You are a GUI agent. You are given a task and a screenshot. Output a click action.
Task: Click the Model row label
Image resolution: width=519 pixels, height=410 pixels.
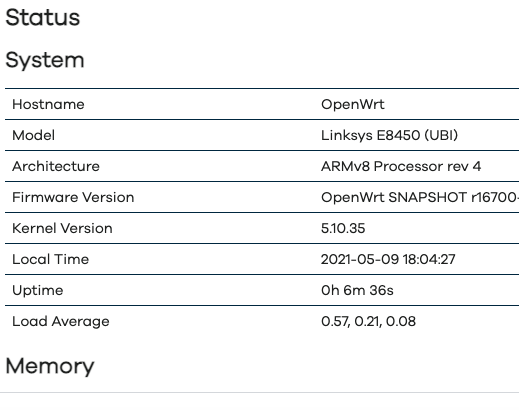33,135
